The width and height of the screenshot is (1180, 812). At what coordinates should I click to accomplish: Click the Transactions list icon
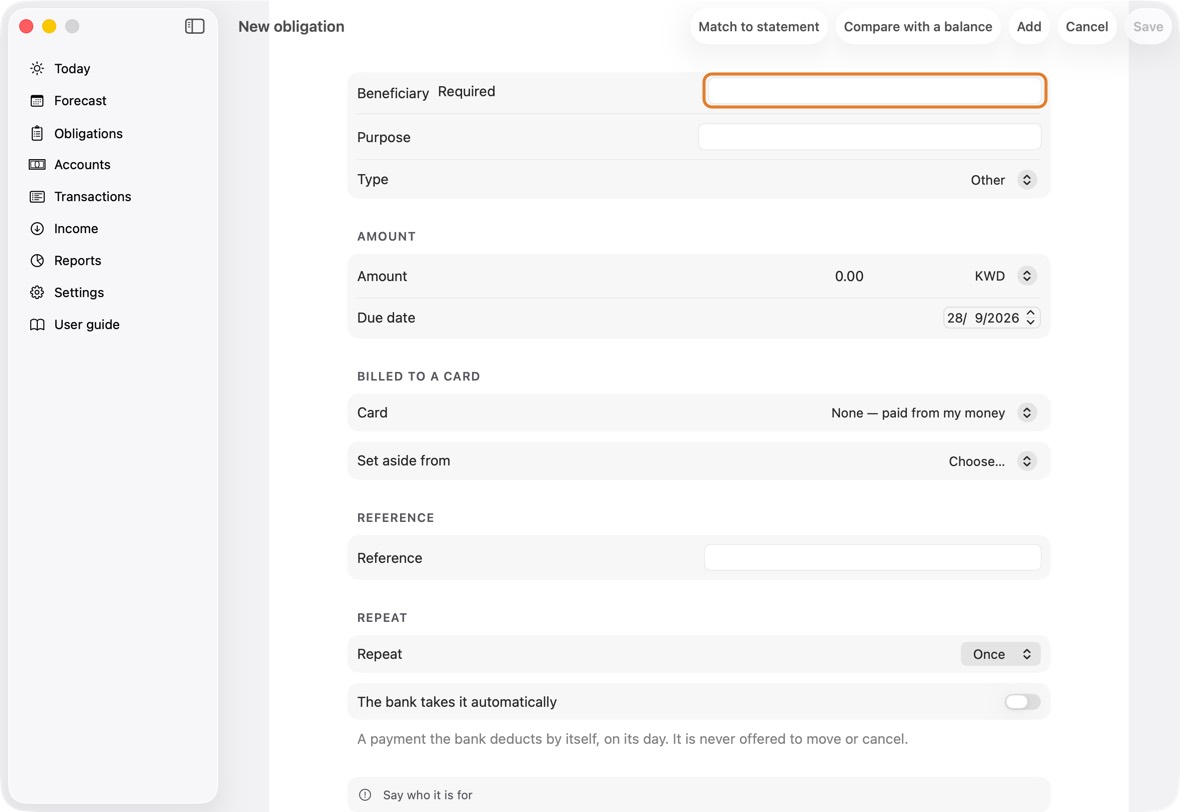tap(37, 196)
